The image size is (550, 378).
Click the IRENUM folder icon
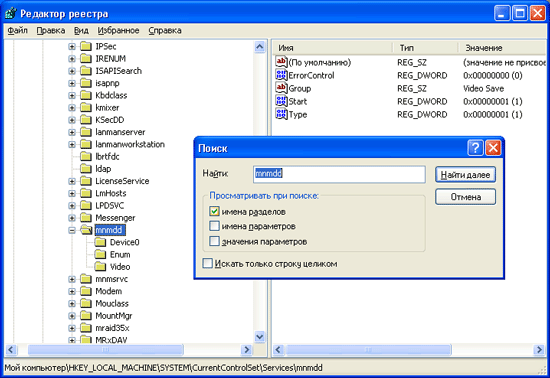[86, 59]
